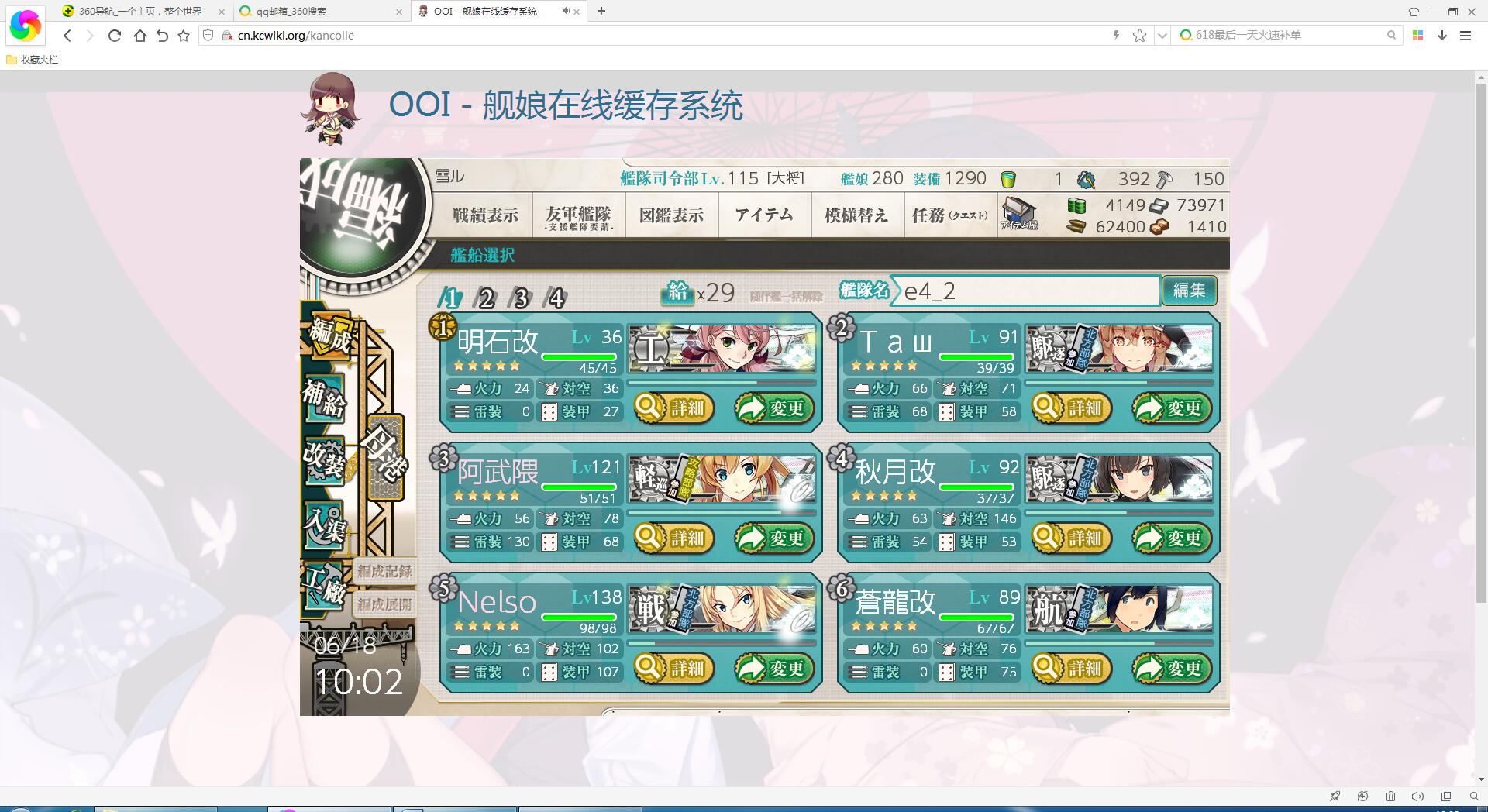Switch to fleet 2 tab
This screenshot has height=812, width=1488.
click(x=485, y=298)
